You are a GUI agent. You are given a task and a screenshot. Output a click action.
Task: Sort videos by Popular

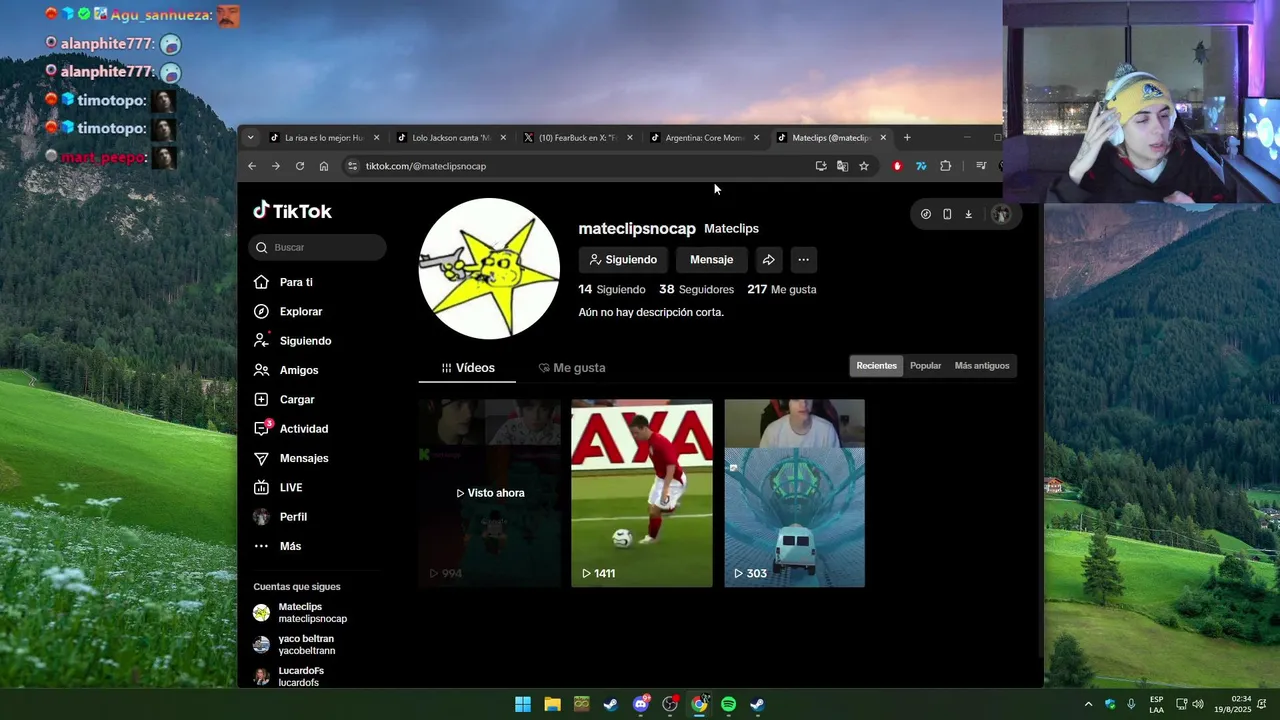pyautogui.click(x=925, y=366)
